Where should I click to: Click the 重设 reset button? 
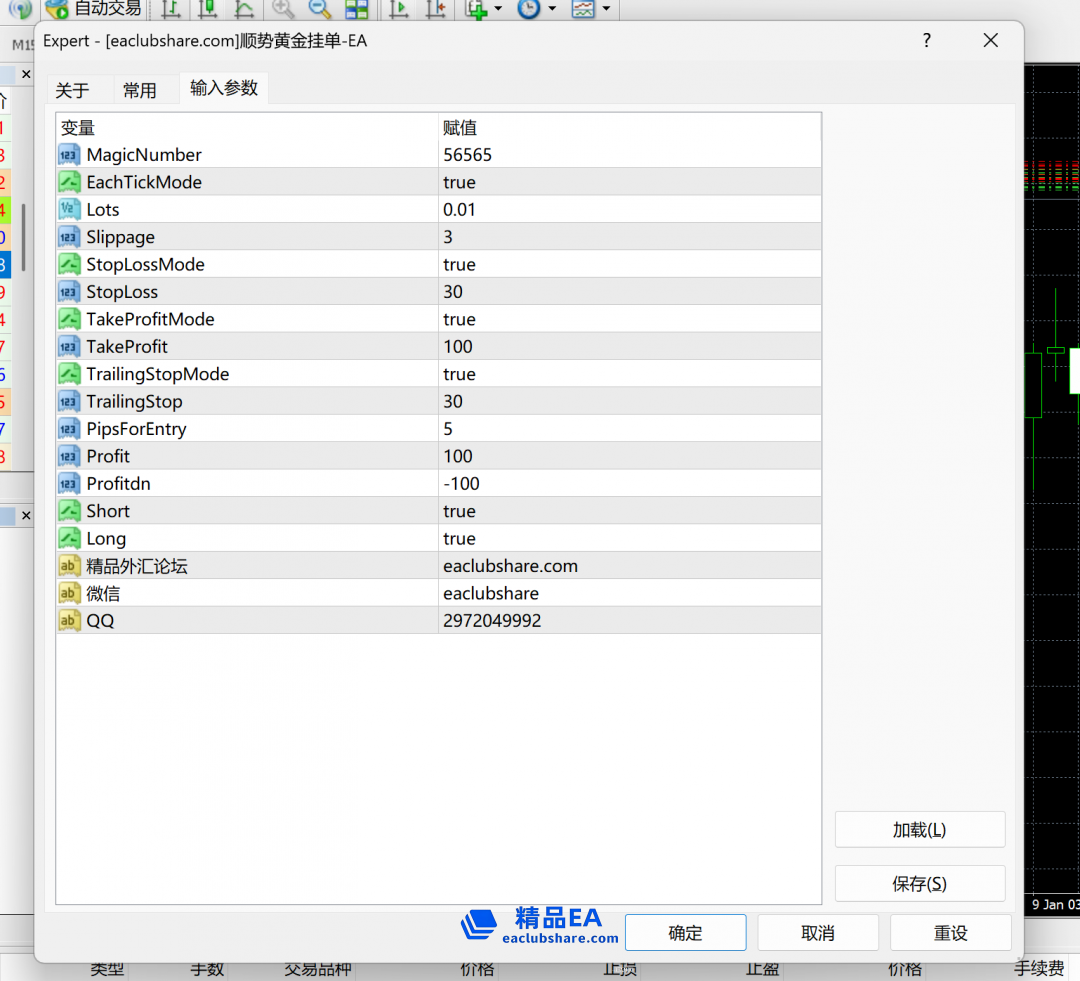pyautogui.click(x=950, y=932)
